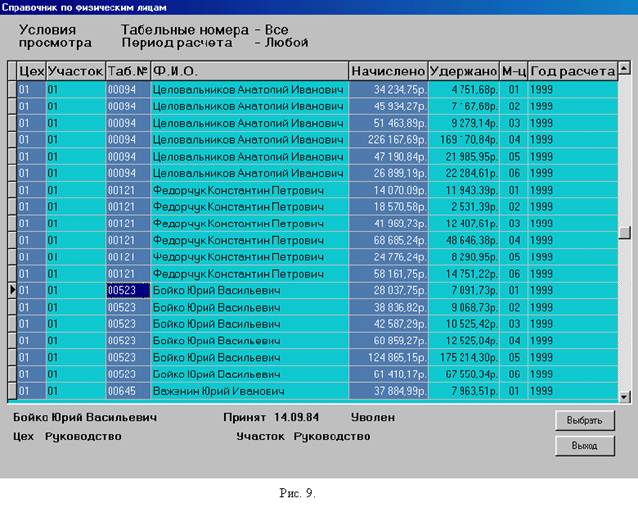Click the Ф.И.О. column header
The image size is (638, 512).
pyautogui.click(x=248, y=71)
